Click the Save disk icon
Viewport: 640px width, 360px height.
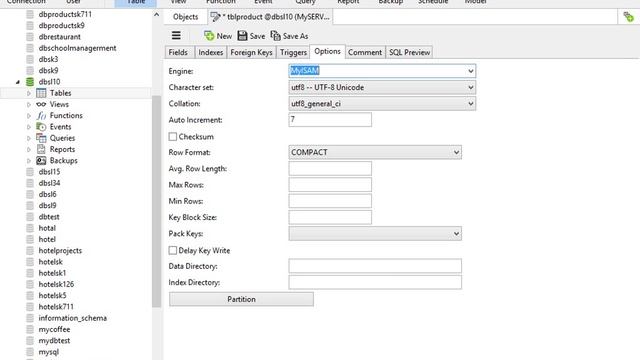[x=242, y=36]
